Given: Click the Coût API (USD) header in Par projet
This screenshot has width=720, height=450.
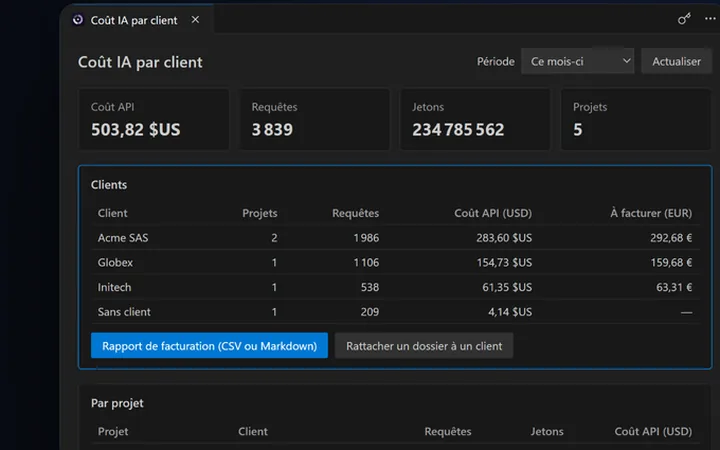Looking at the screenshot, I should pyautogui.click(x=653, y=432).
